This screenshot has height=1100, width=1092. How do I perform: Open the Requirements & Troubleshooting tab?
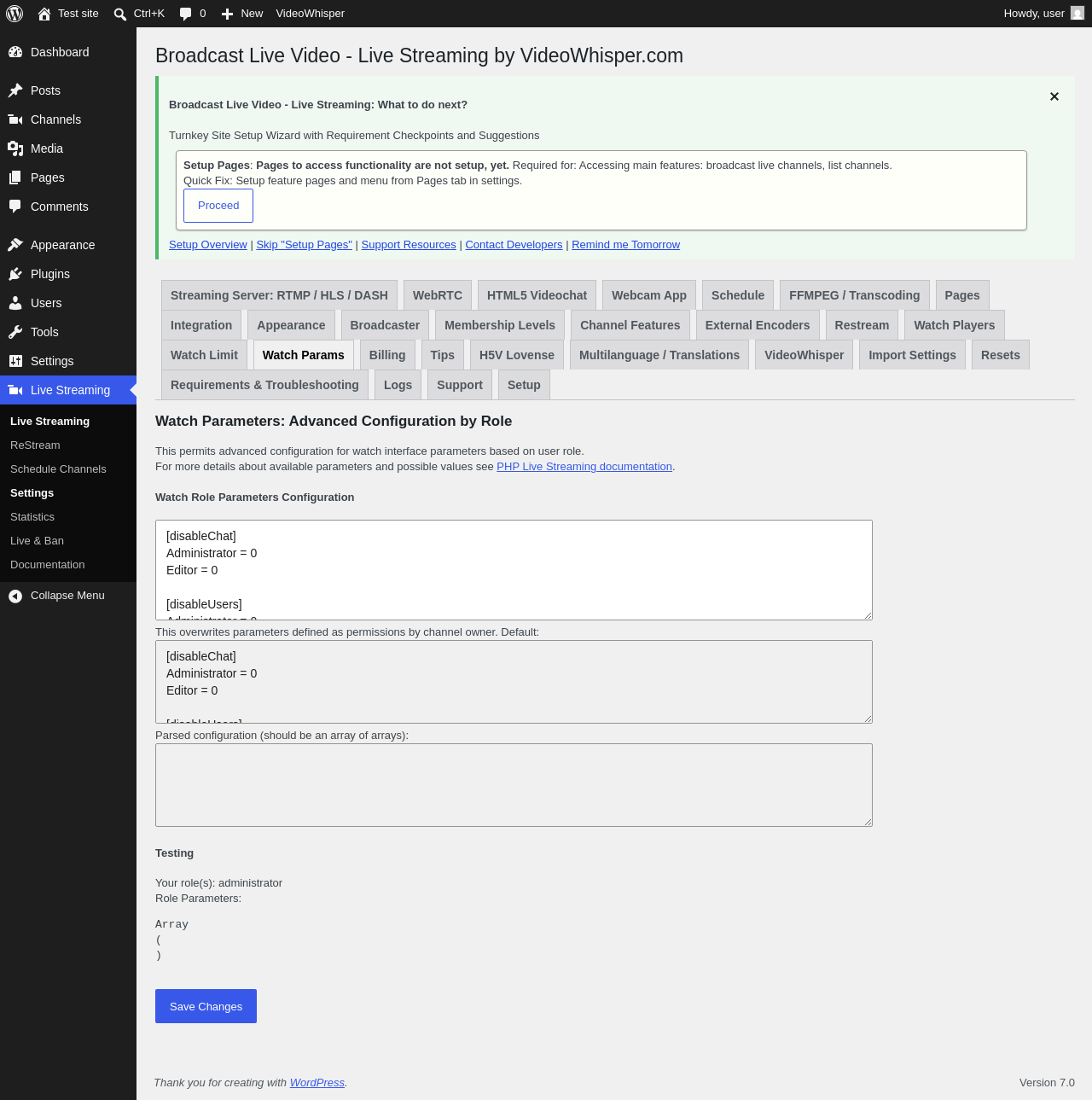click(264, 385)
